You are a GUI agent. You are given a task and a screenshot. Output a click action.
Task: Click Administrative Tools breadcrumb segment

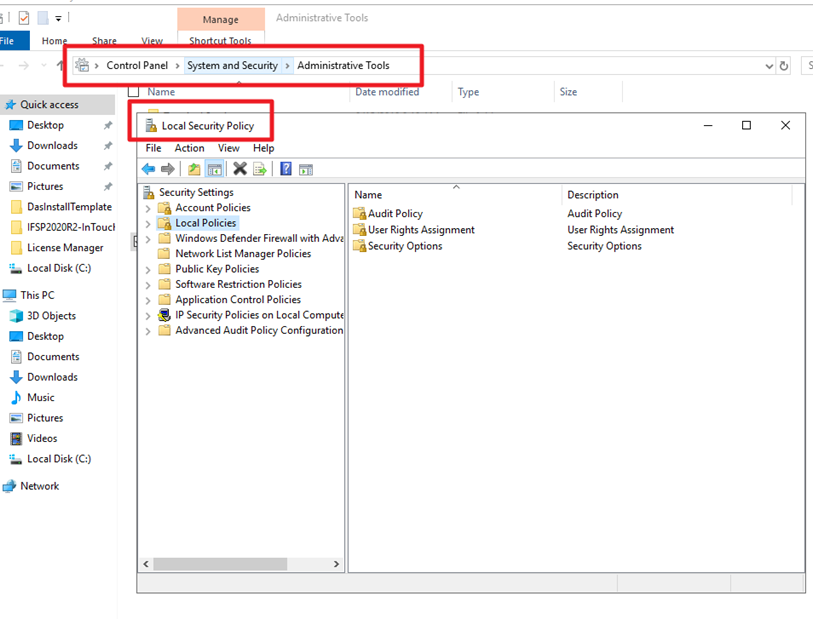343,65
